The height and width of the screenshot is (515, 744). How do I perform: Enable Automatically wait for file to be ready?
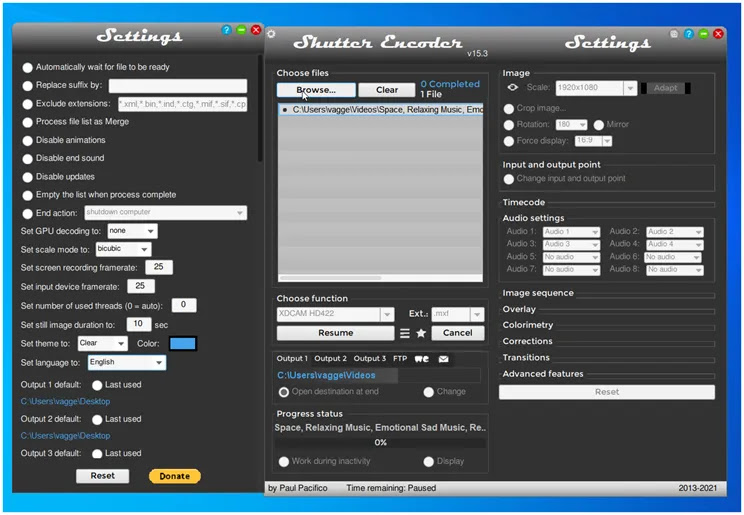28,67
